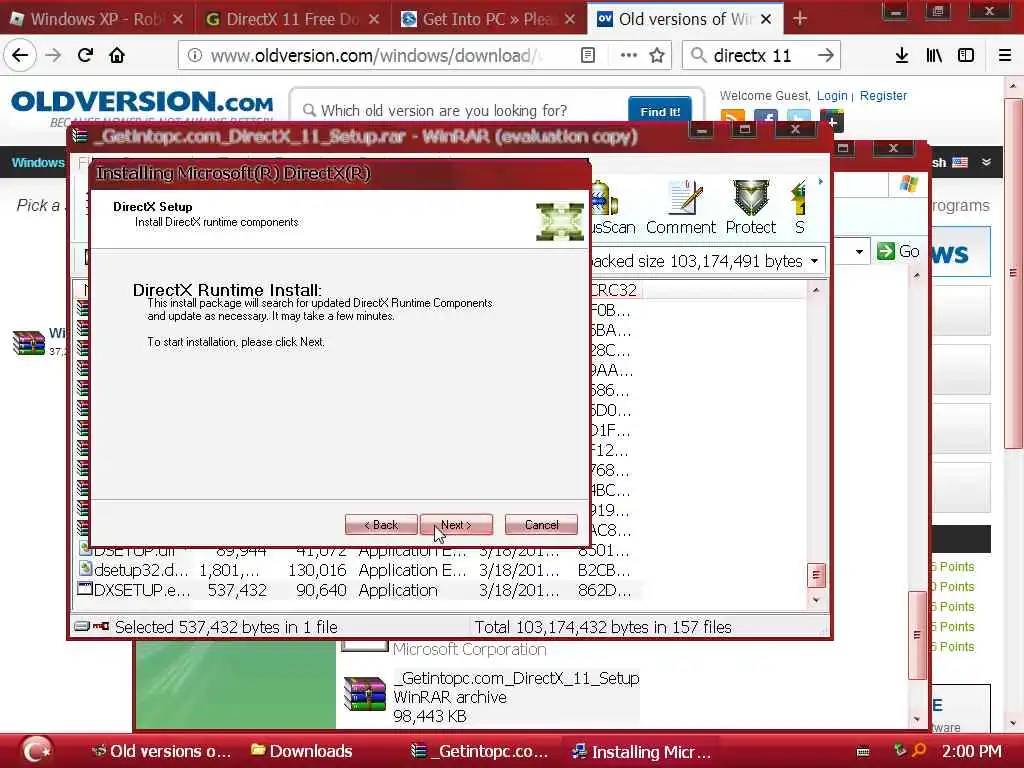Open the Firefox home page
The height and width of the screenshot is (768, 1024).
[117, 56]
